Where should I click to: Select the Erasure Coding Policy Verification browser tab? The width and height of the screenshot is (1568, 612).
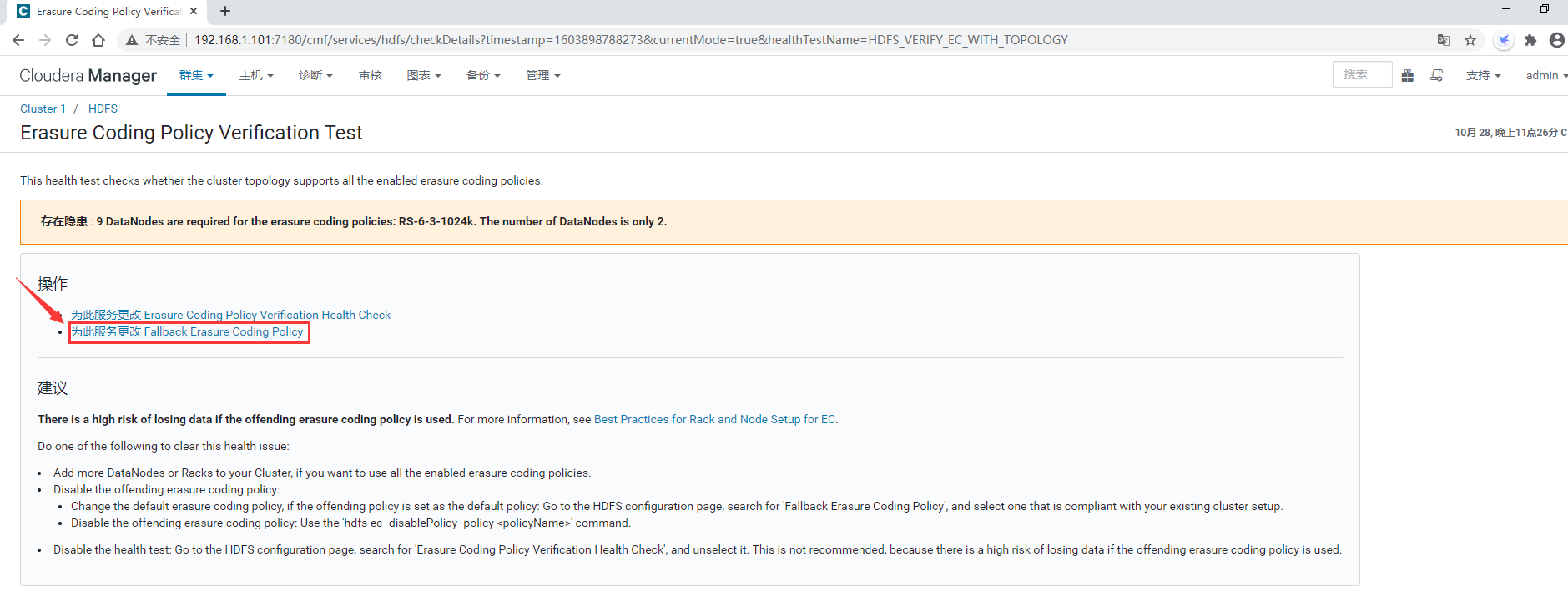[x=108, y=12]
